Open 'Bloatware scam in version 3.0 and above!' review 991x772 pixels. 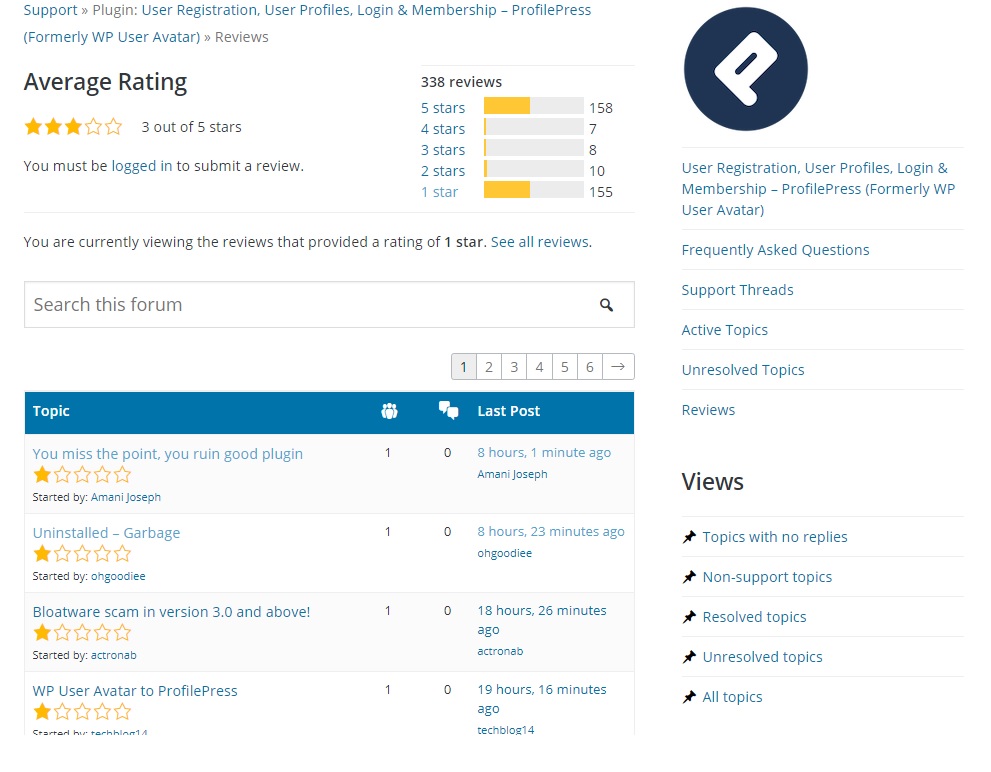click(x=171, y=612)
